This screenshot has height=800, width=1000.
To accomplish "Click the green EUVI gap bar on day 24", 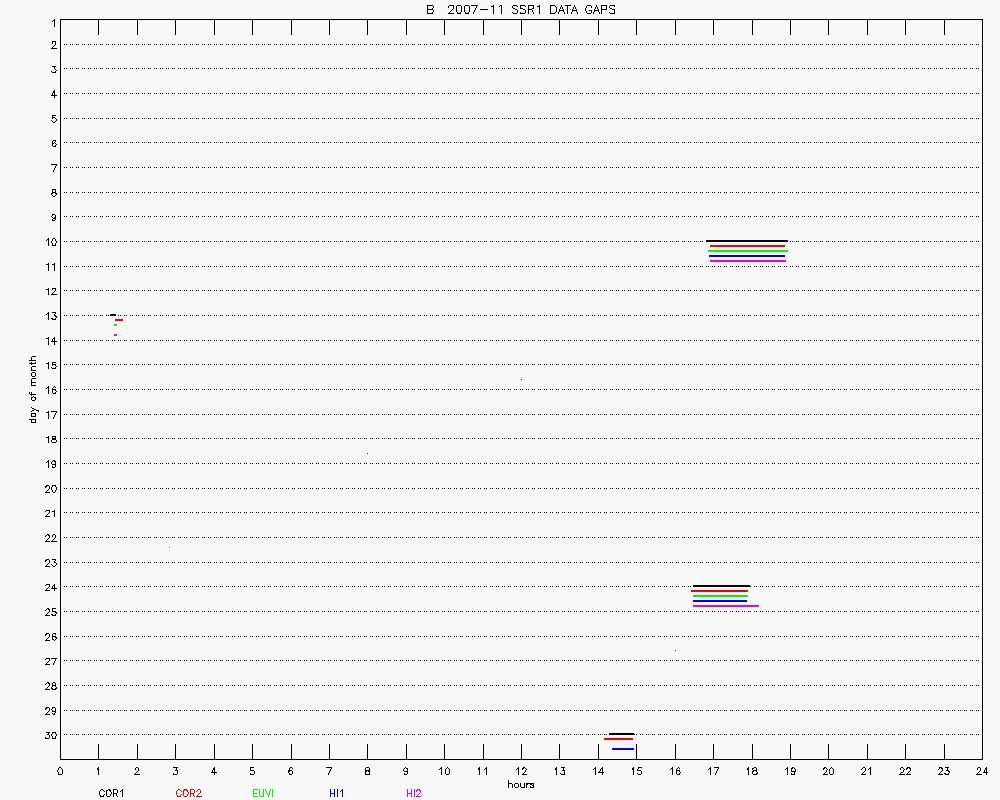I will tap(720, 596).
